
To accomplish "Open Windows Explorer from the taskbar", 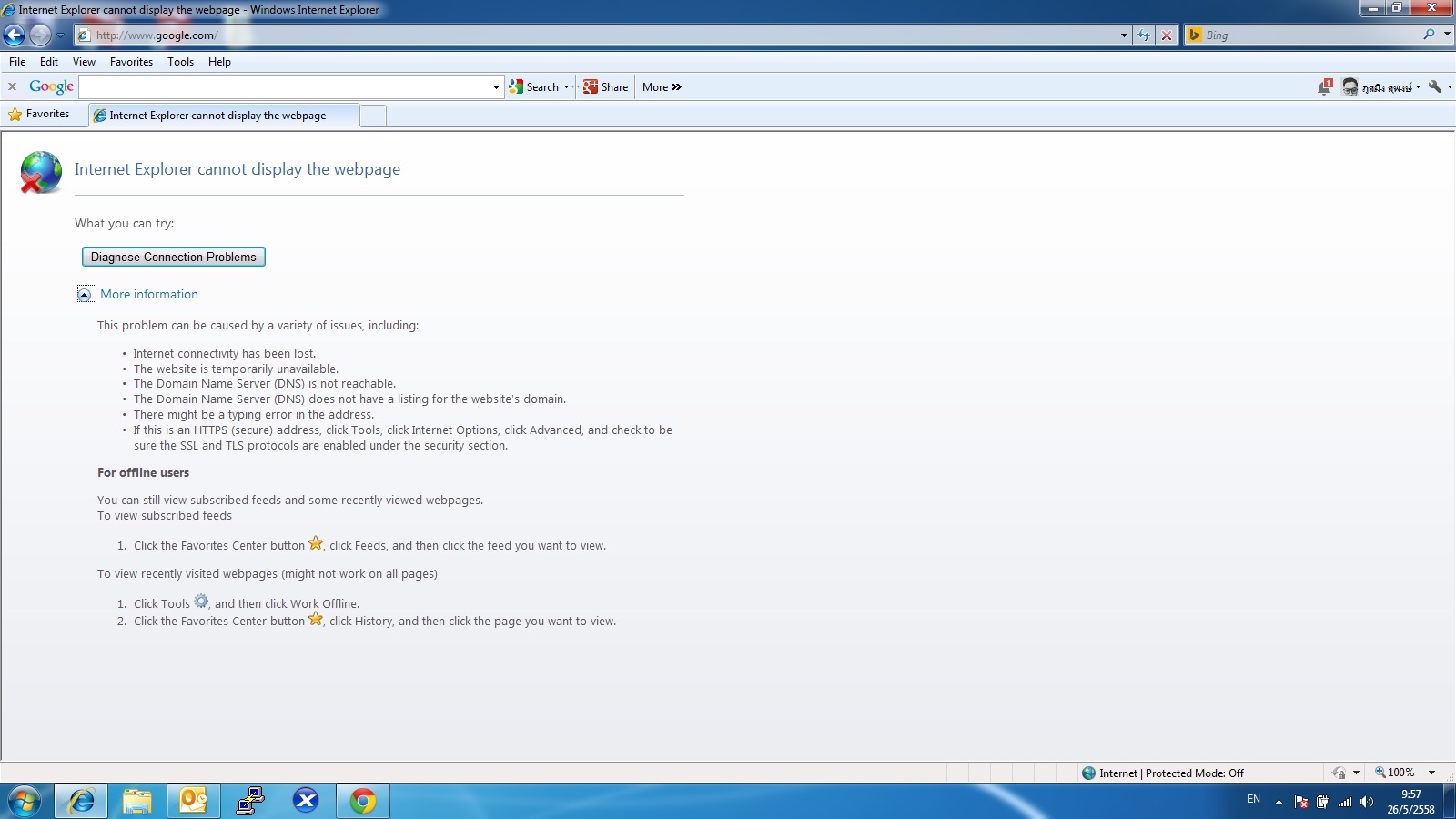I will coord(137,802).
